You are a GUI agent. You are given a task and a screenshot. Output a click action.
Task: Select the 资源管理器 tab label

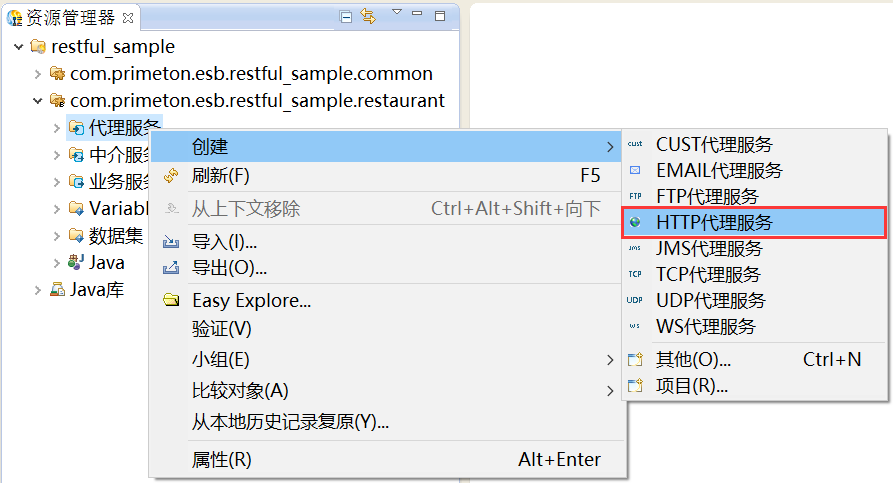(x=71, y=18)
